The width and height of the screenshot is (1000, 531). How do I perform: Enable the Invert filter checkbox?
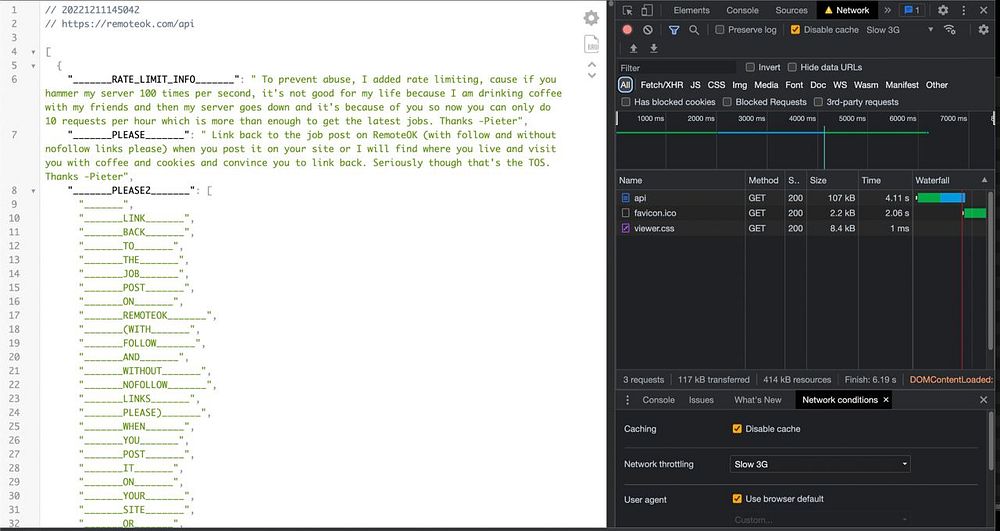tap(750, 67)
